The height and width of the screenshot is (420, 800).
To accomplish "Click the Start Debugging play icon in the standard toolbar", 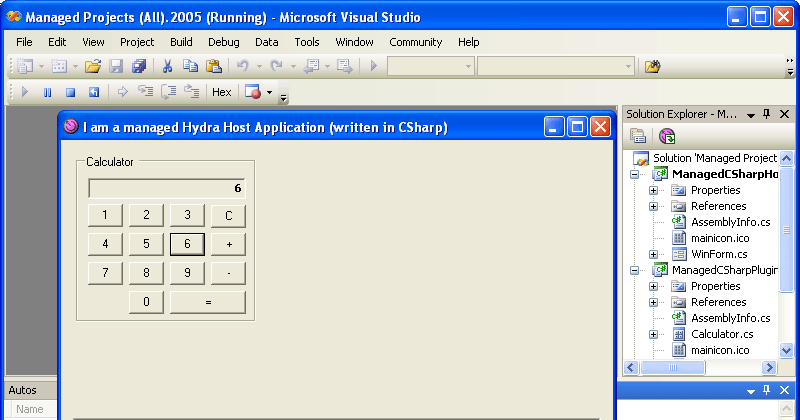I will tap(373, 66).
